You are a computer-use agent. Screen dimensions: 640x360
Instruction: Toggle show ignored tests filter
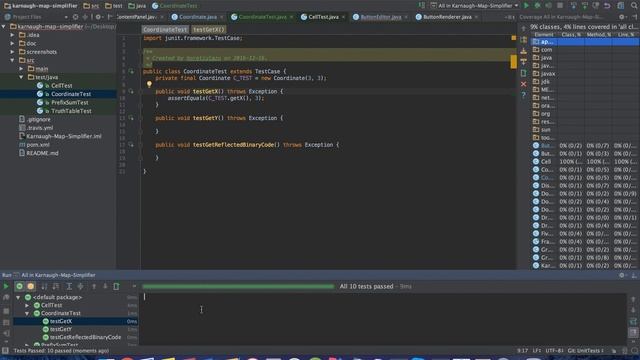[x=31, y=287]
